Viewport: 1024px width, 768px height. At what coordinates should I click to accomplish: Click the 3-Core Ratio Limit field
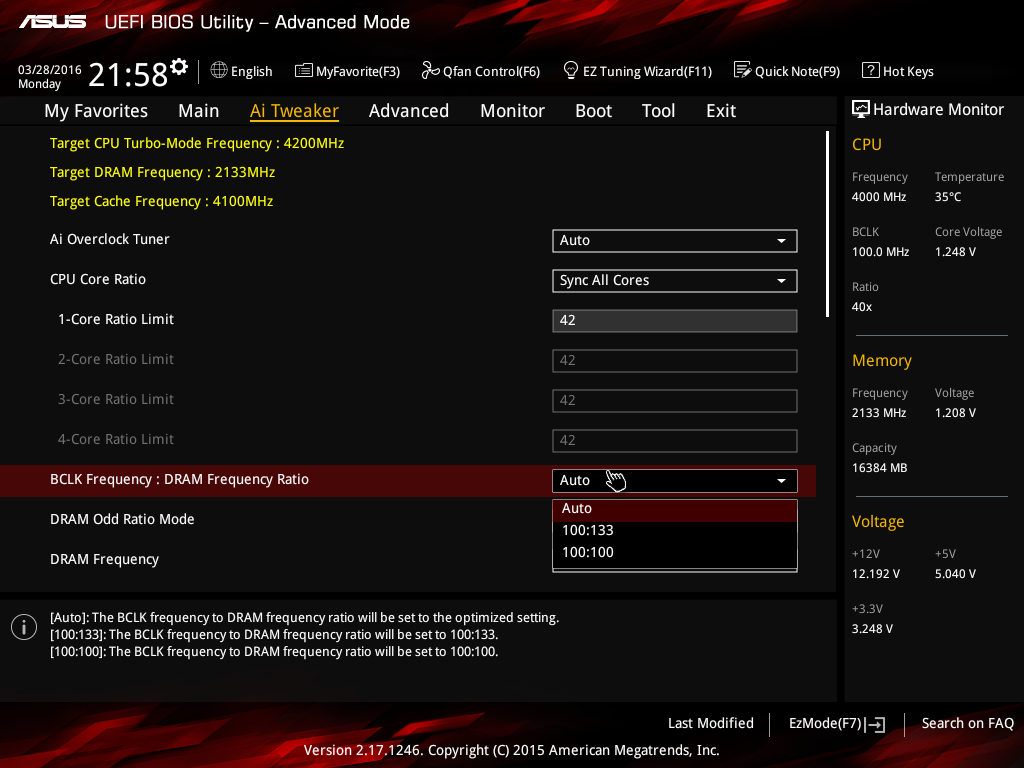(x=675, y=400)
